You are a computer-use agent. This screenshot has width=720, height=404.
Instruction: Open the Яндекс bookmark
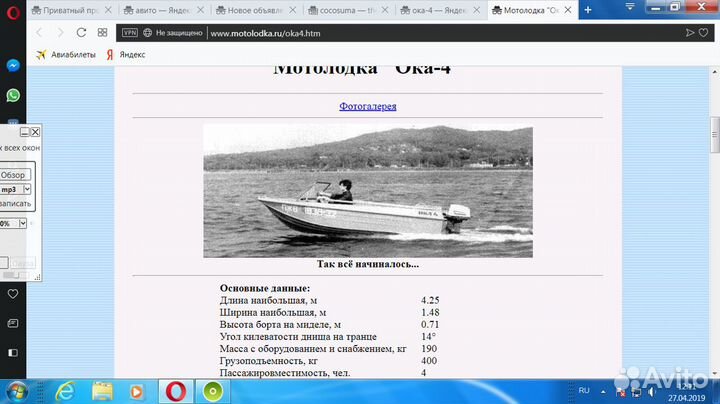(126, 55)
